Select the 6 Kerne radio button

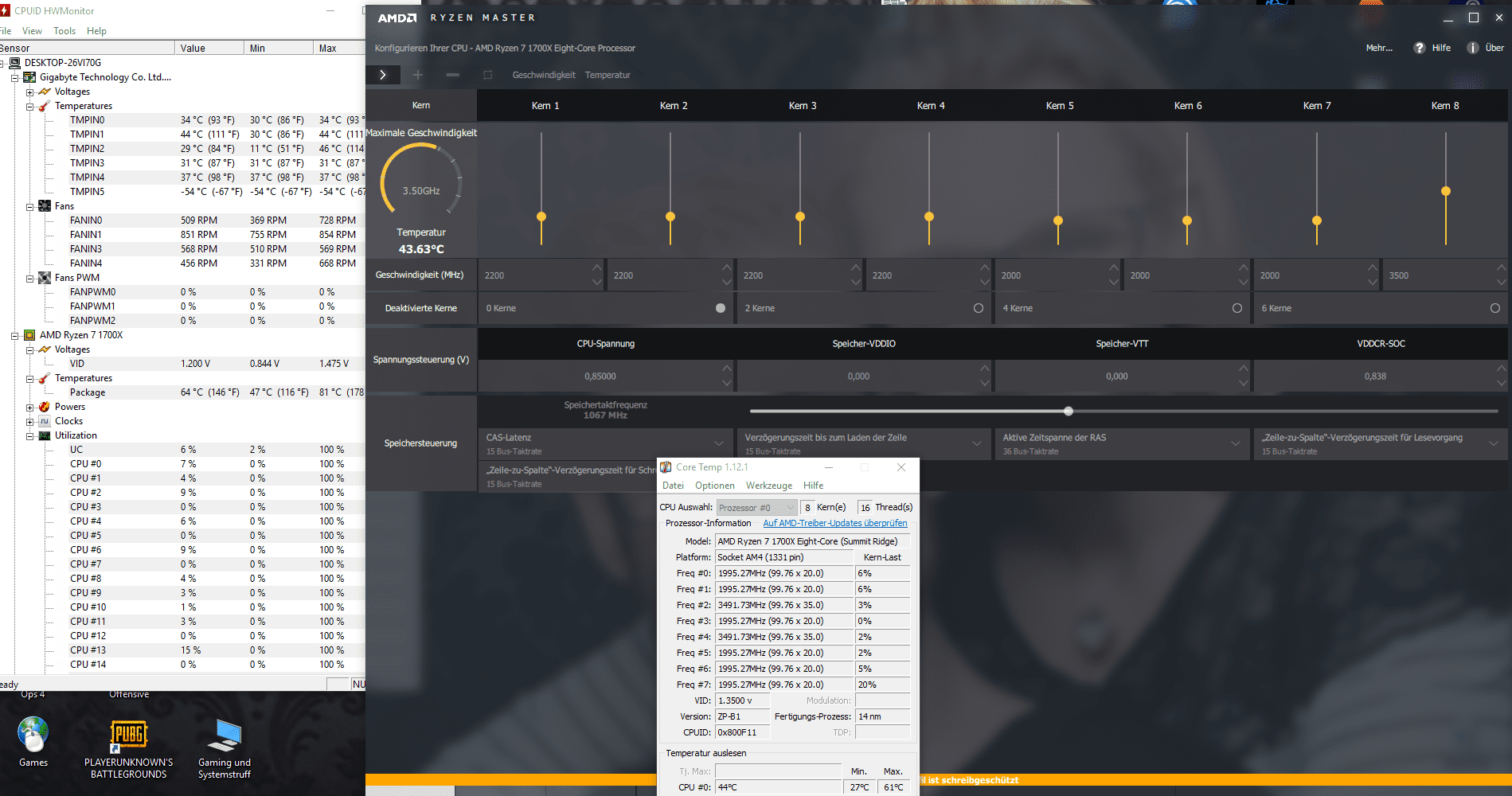point(1495,308)
